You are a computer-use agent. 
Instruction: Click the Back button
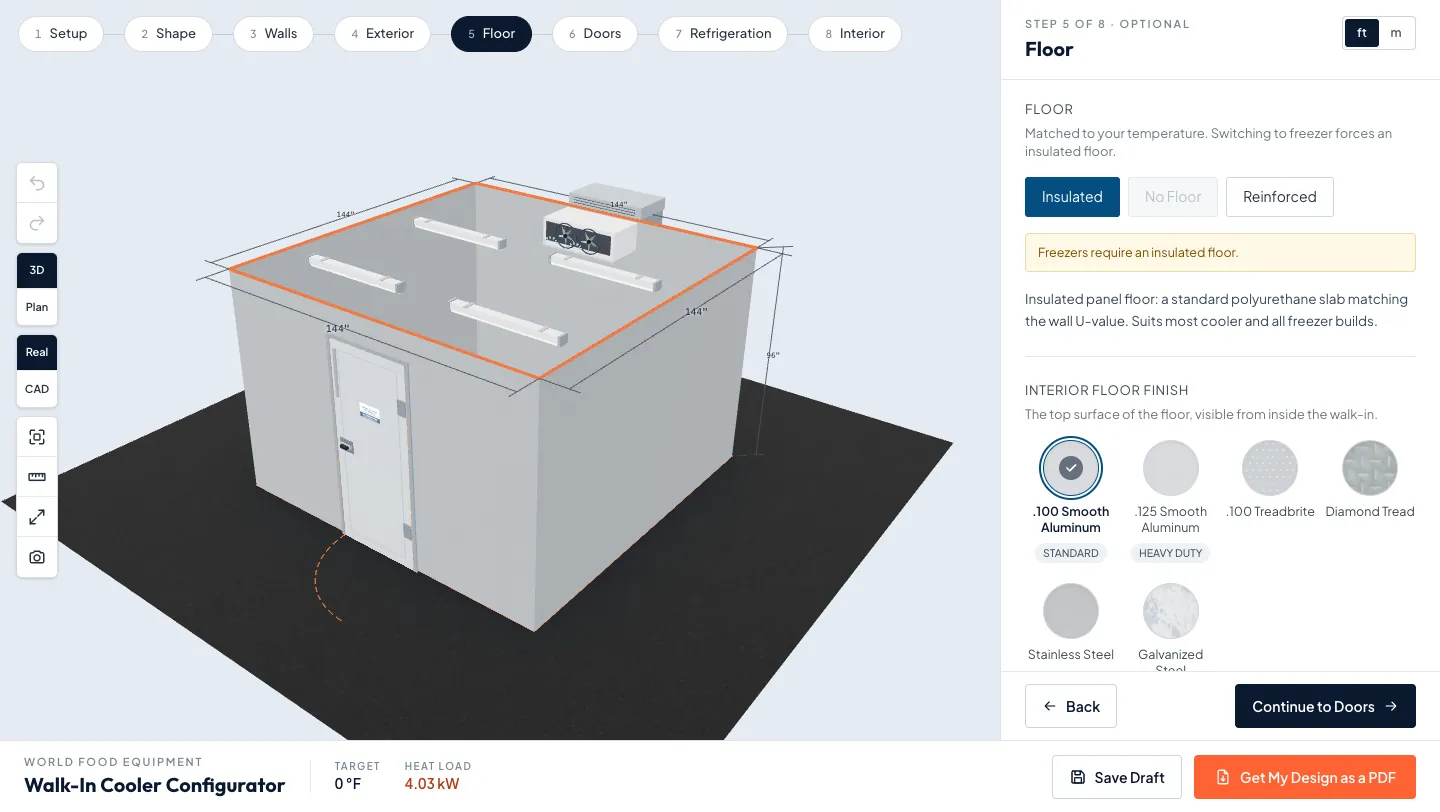[1071, 706]
